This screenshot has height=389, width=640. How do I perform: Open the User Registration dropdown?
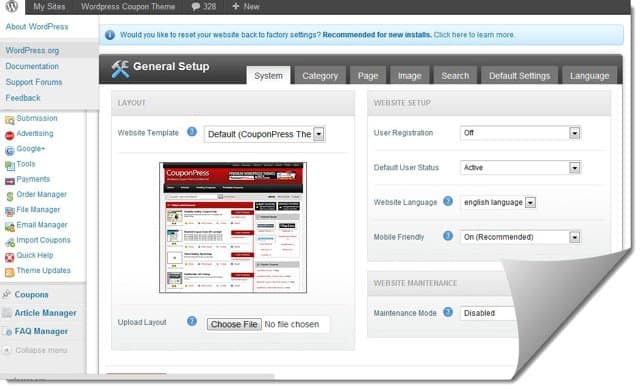click(x=520, y=133)
